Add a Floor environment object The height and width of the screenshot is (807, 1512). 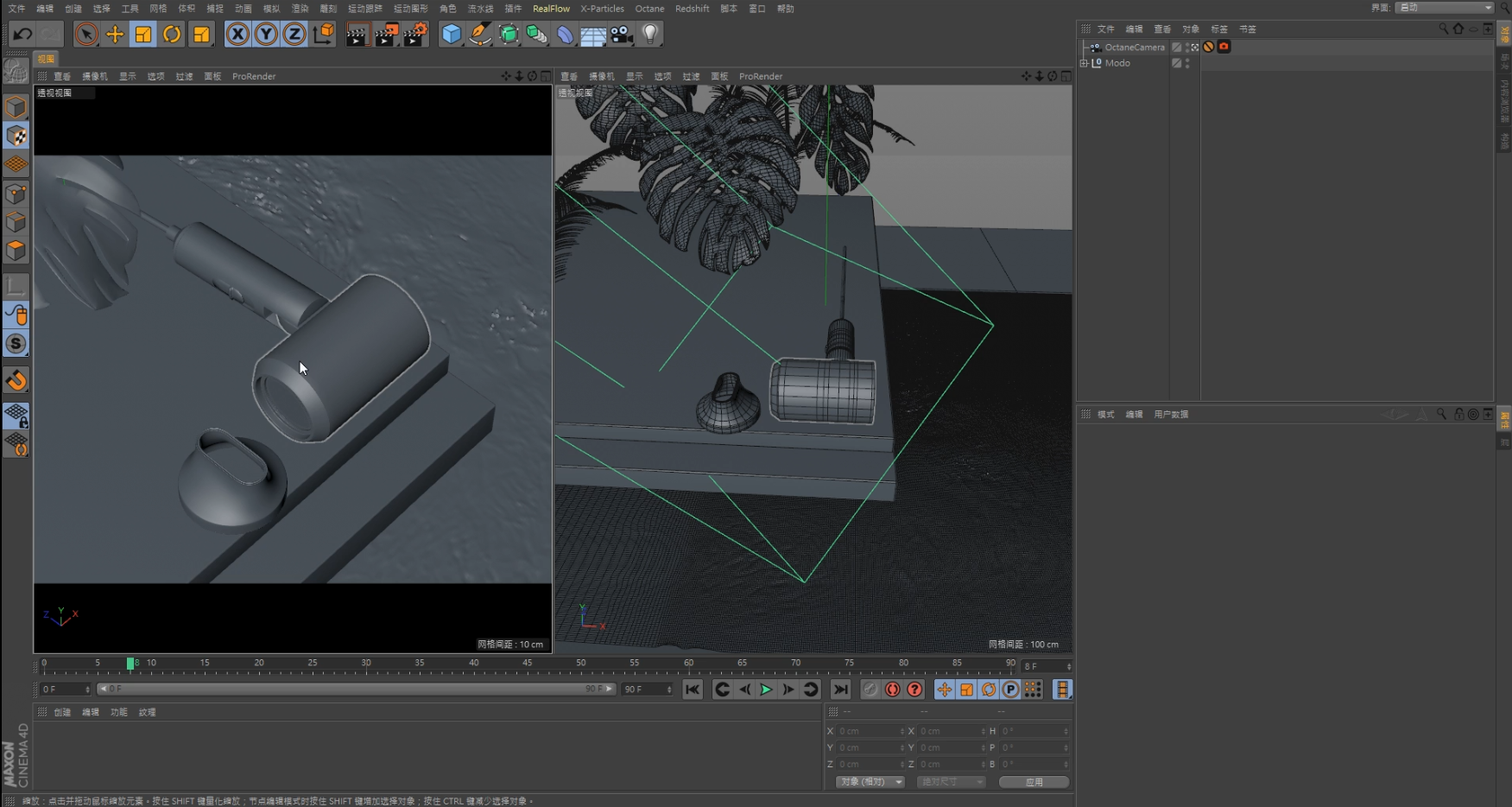(x=593, y=35)
